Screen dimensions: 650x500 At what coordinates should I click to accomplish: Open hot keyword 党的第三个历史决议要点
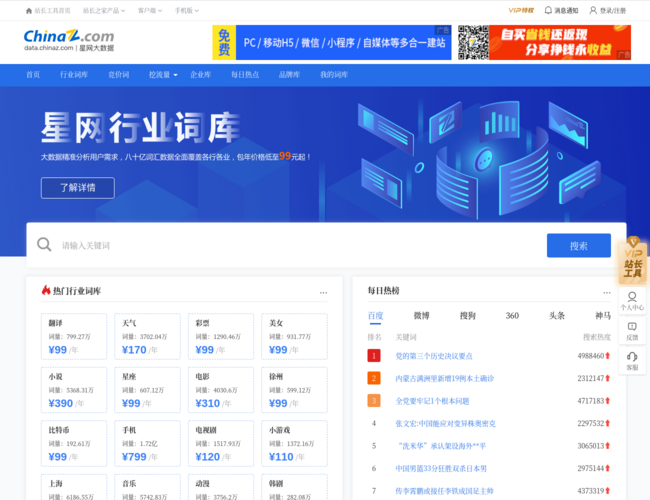[434, 356]
